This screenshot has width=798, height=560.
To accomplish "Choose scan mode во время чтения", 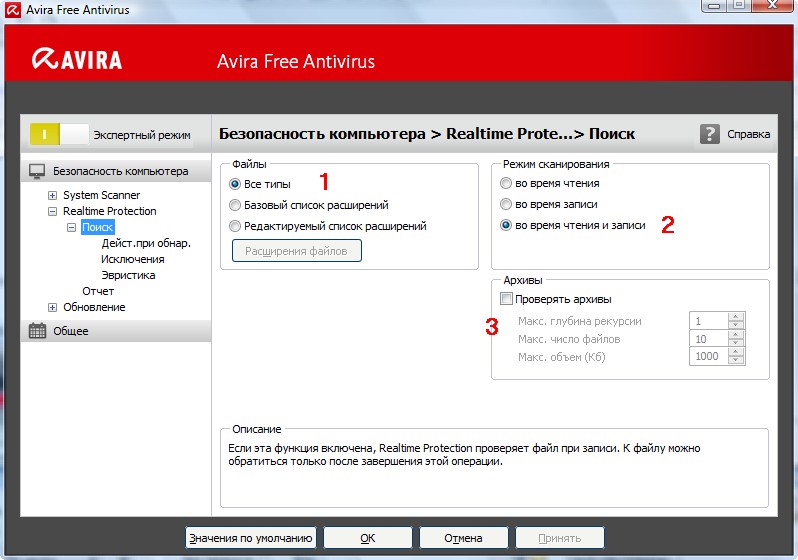I will click(x=505, y=183).
